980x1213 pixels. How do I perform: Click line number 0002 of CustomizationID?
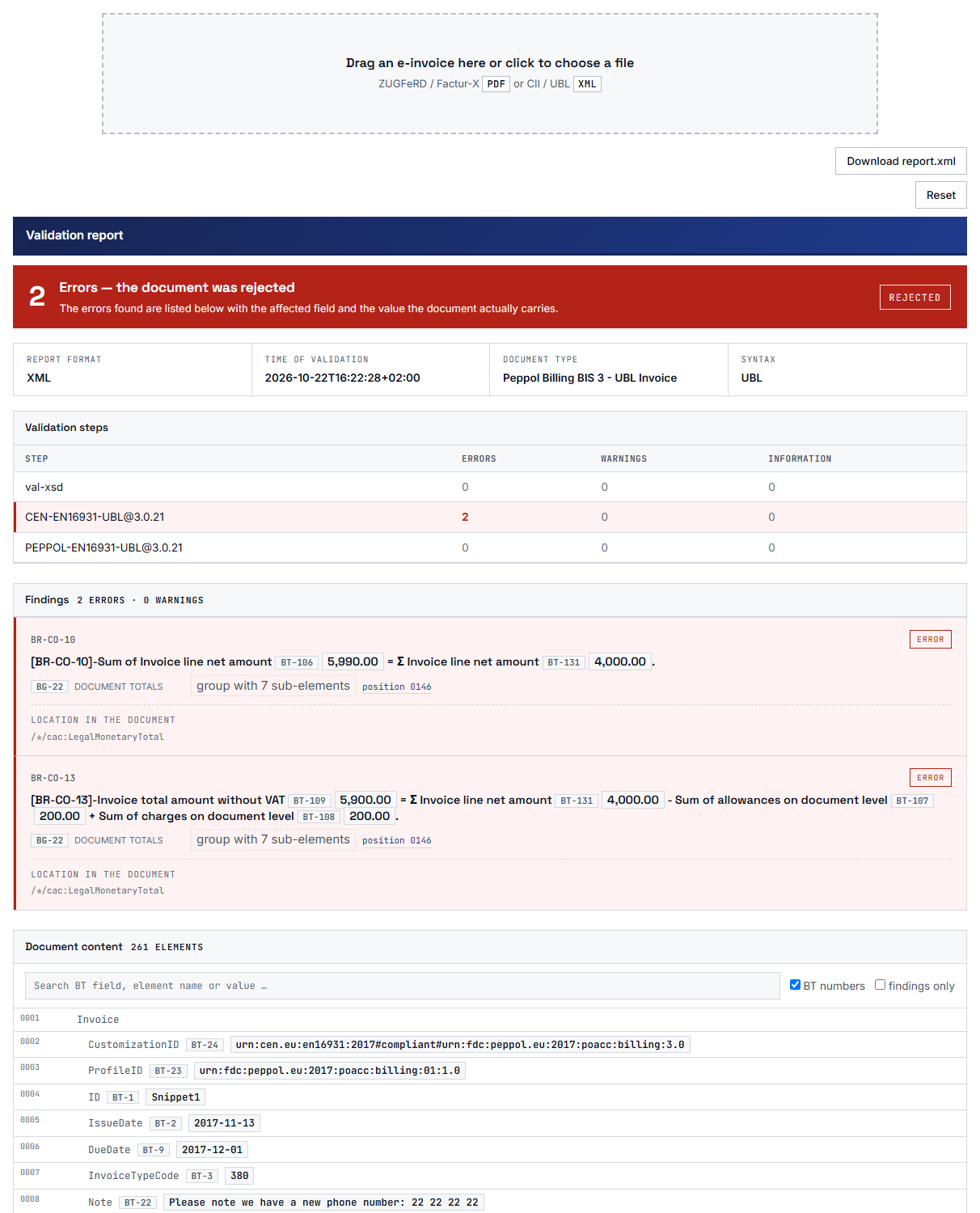point(30,1042)
